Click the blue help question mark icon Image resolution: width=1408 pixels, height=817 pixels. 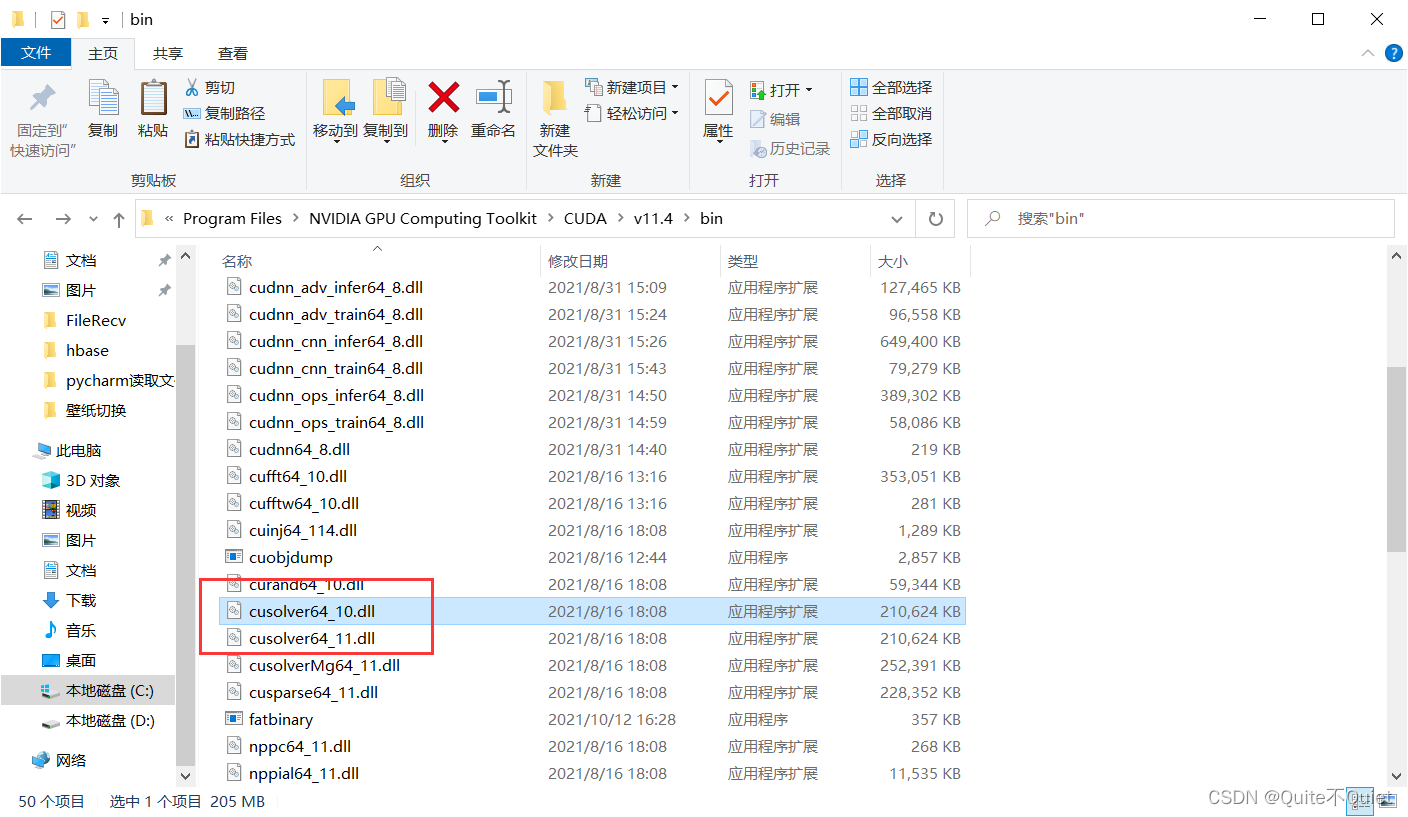[x=1394, y=53]
